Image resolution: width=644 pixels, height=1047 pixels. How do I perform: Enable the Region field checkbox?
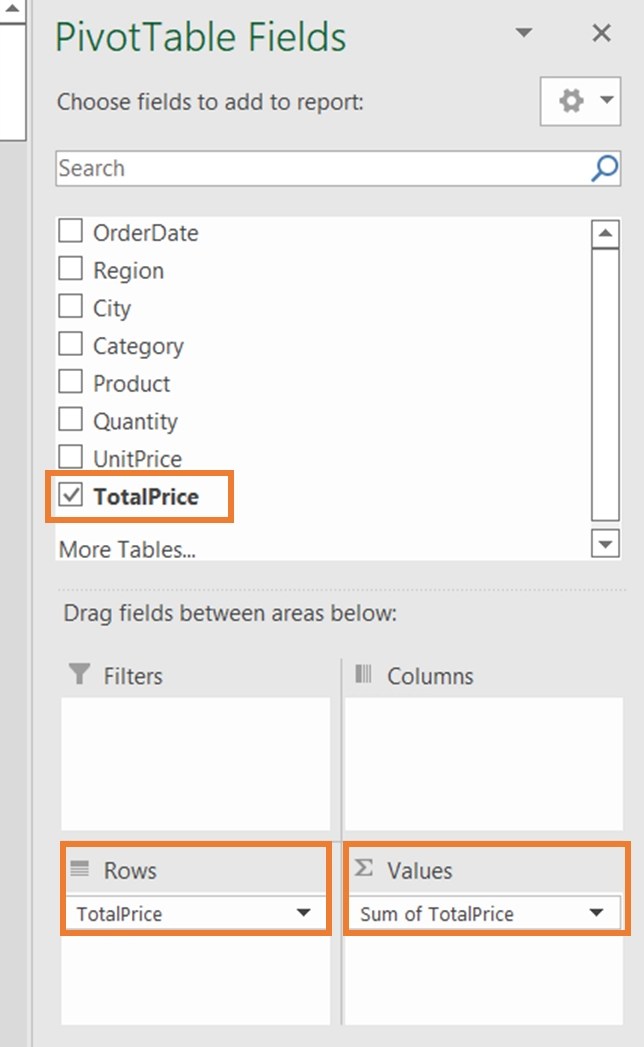[70, 269]
